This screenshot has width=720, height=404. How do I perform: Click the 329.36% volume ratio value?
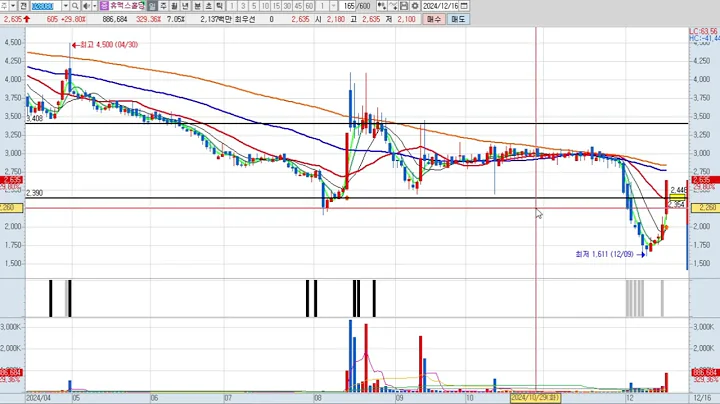click(148, 19)
